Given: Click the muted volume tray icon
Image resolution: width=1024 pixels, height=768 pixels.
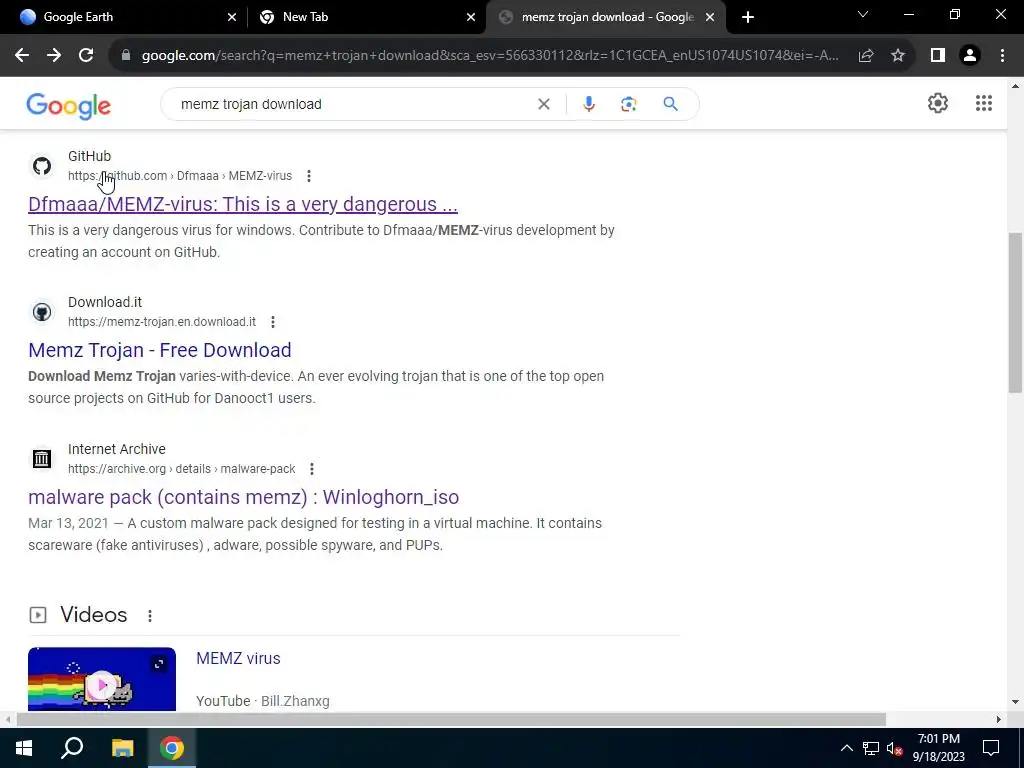Looking at the screenshot, I should point(894,748).
